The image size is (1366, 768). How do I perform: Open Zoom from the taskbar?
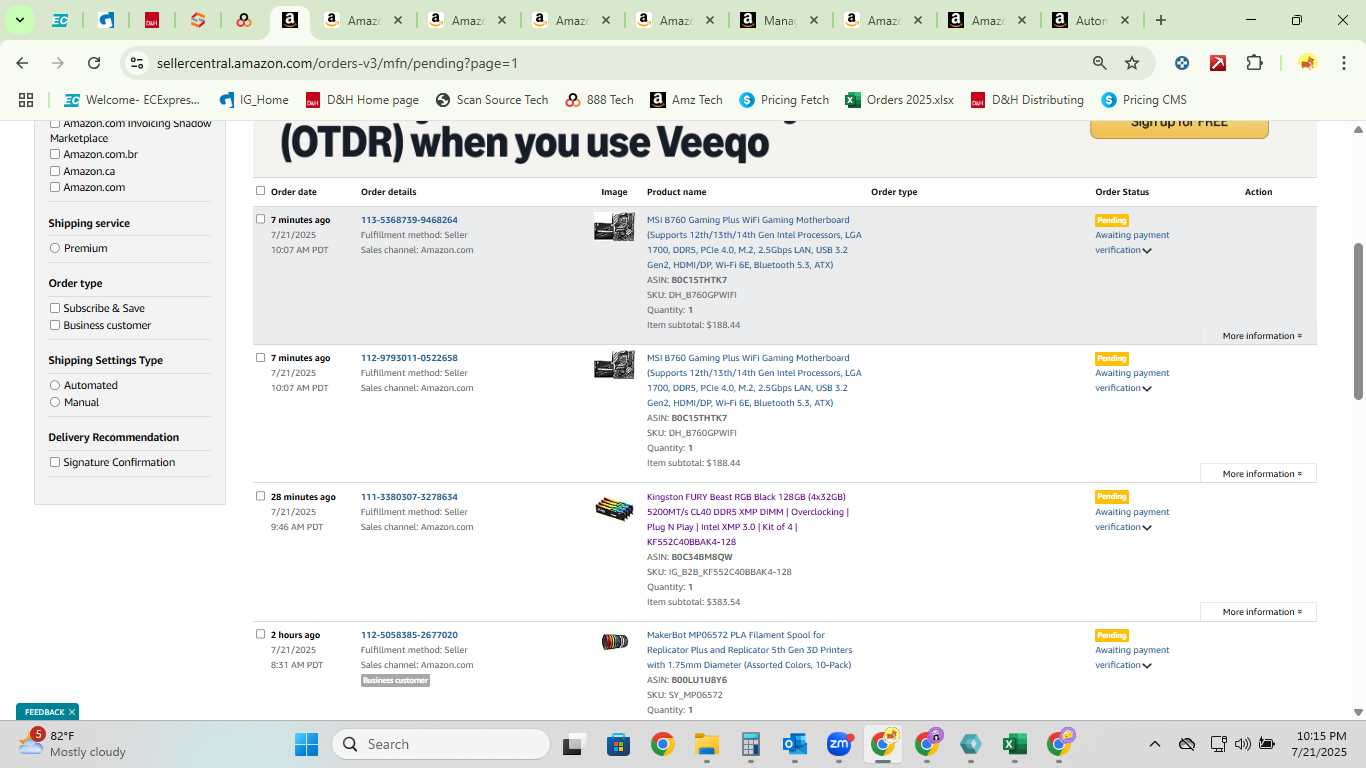(839, 744)
